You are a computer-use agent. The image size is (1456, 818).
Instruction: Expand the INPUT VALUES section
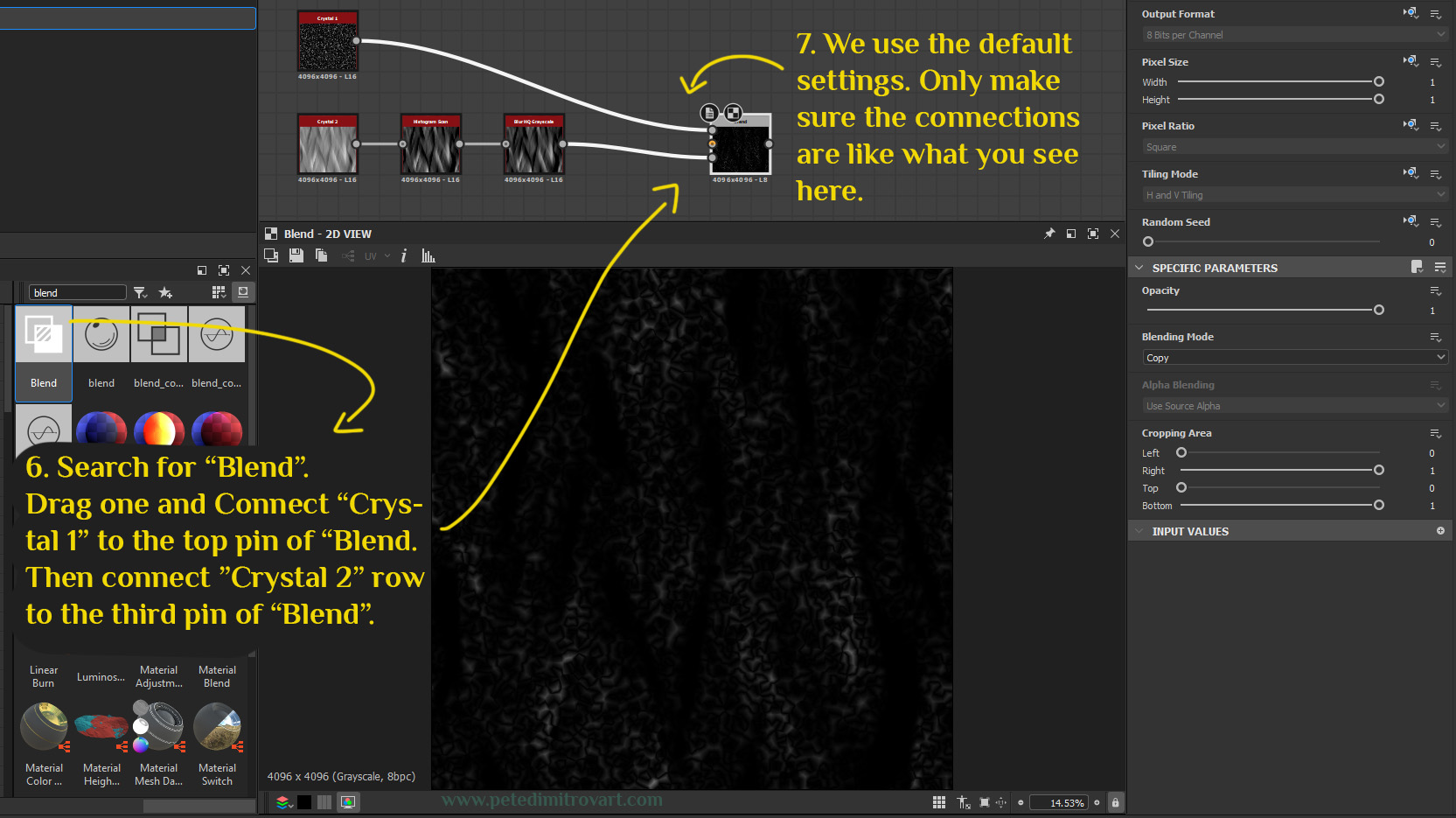point(1139,531)
